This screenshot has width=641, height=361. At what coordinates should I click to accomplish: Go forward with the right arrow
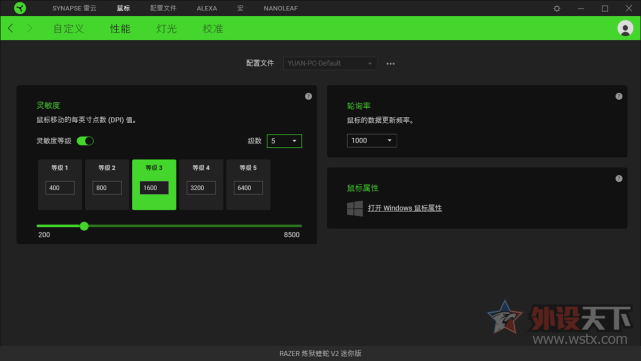(29, 28)
